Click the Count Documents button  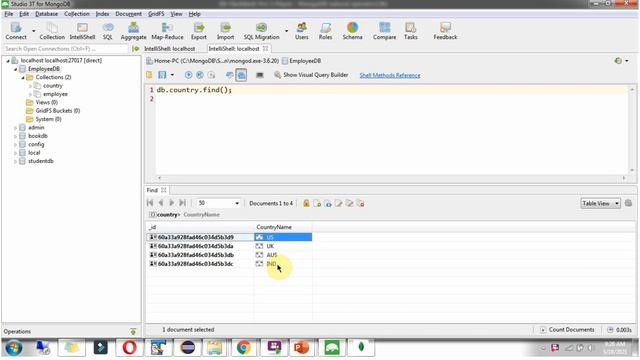(x=567, y=329)
